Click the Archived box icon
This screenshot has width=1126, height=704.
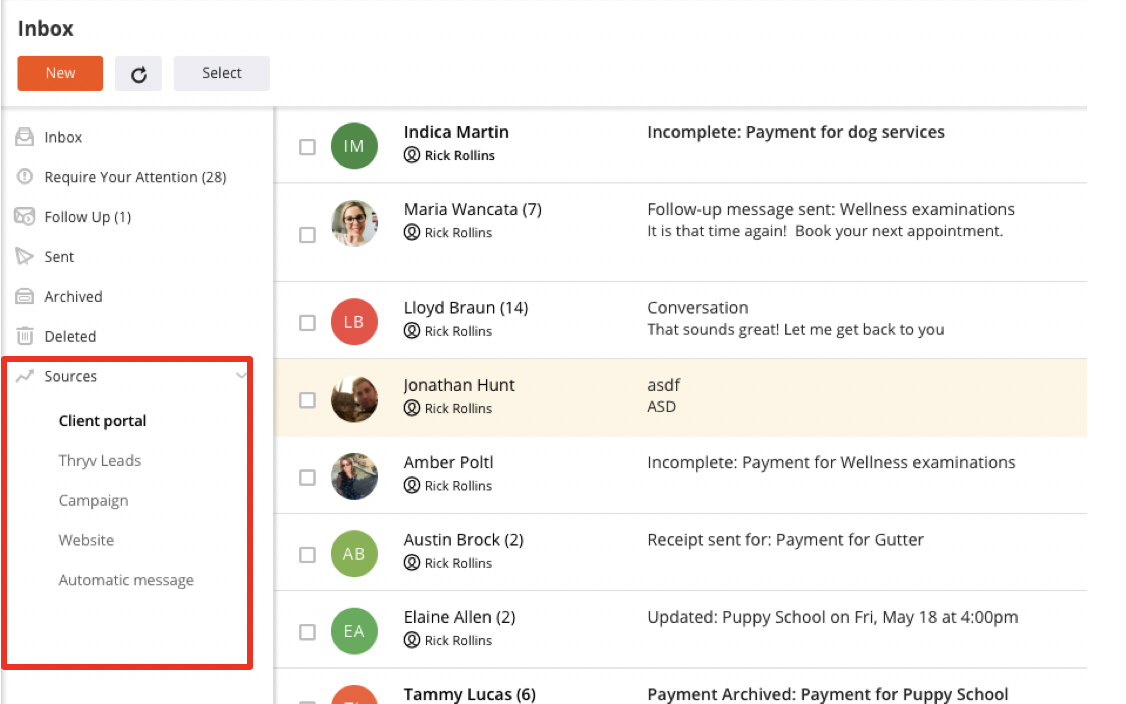coord(24,296)
